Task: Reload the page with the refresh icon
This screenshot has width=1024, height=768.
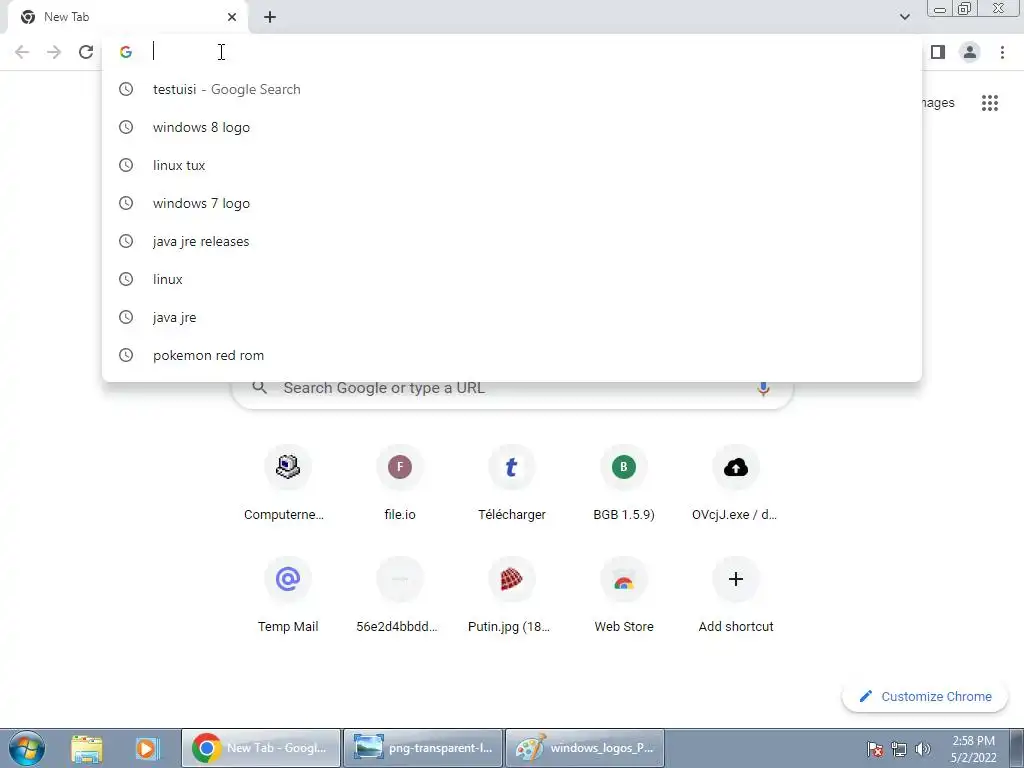Action: pos(86,52)
